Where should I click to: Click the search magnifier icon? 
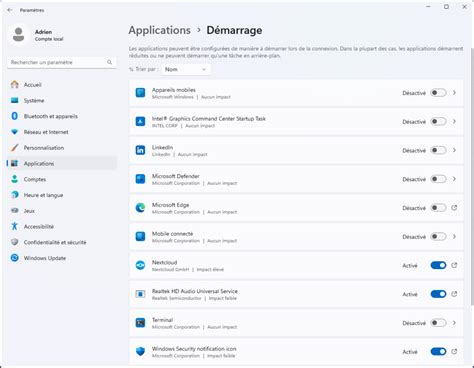point(109,62)
